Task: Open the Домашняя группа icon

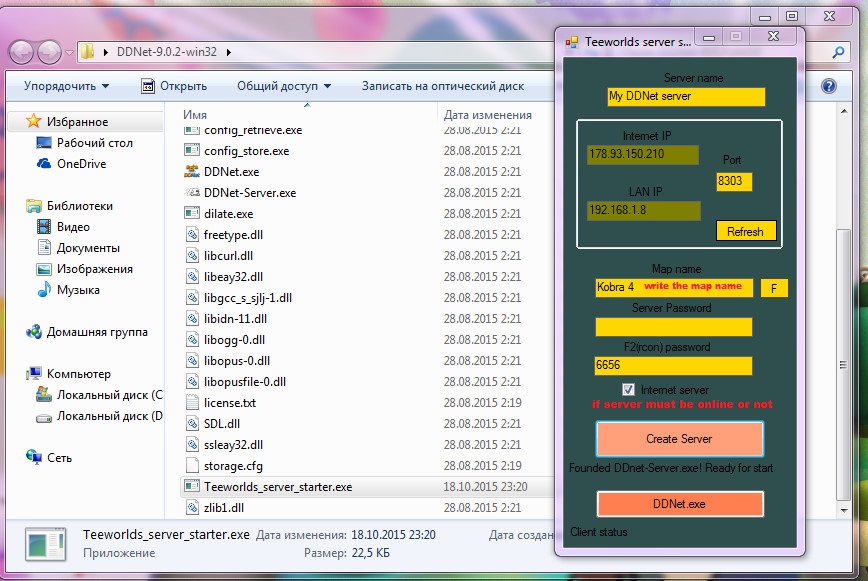Action: click(x=35, y=332)
